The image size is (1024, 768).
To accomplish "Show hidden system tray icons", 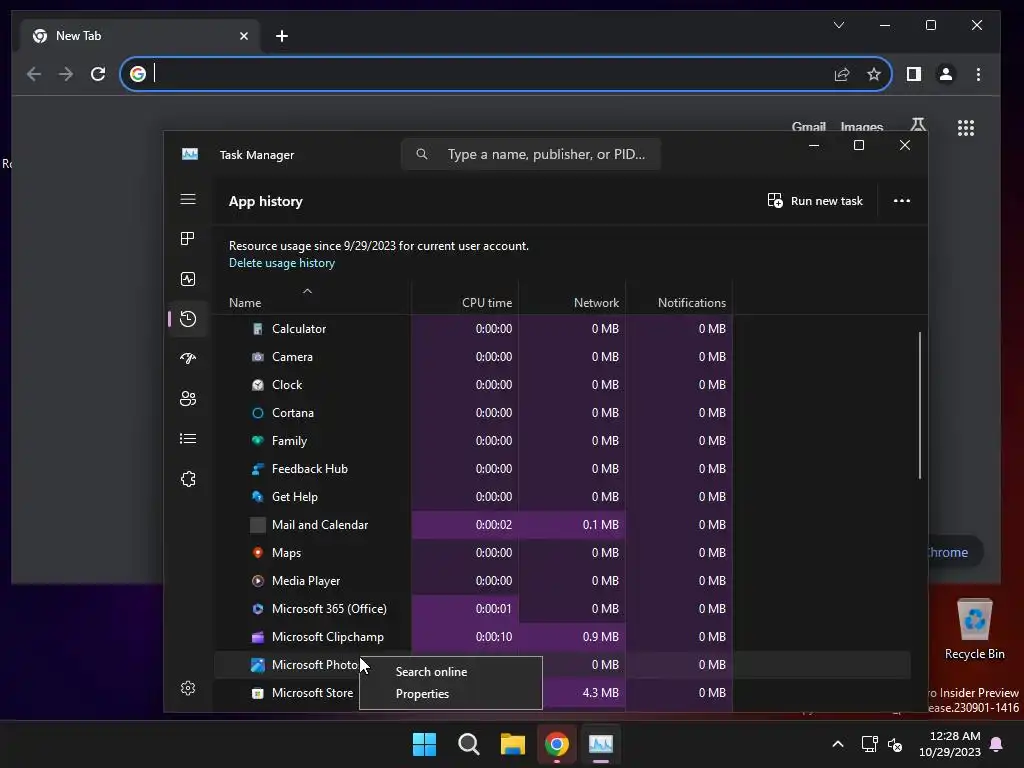I will click(x=838, y=744).
